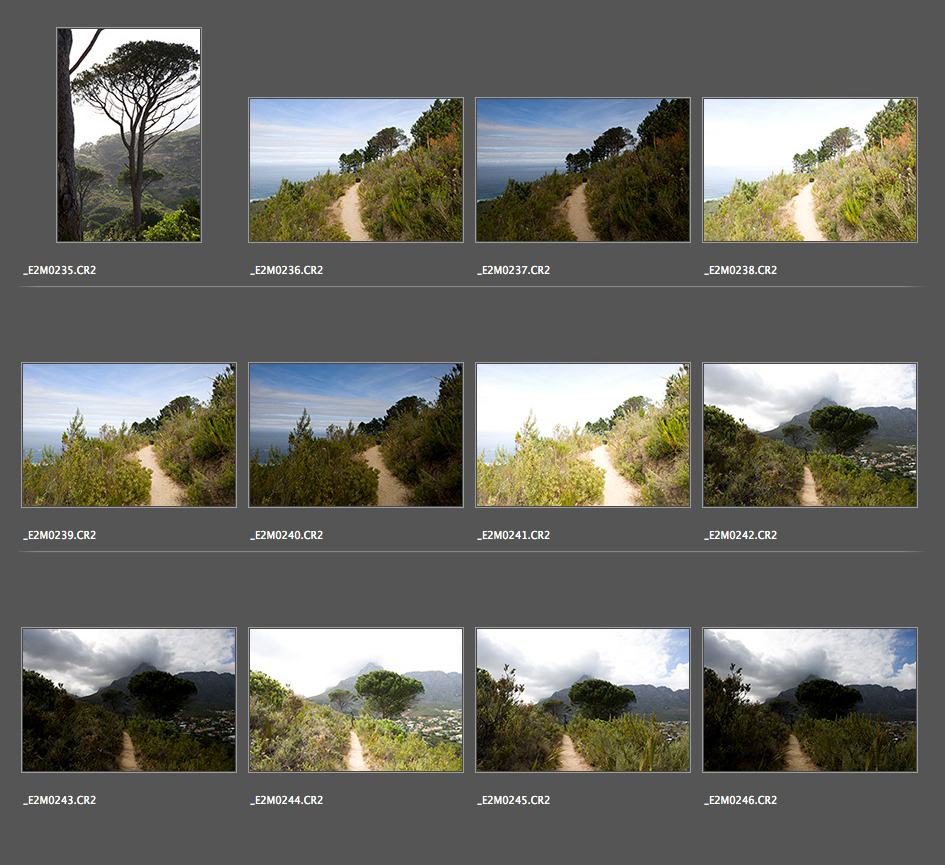945x865 pixels.
Task: Select the _E2M0235.CR2 tree portrait thumbnail
Action: 129,135
